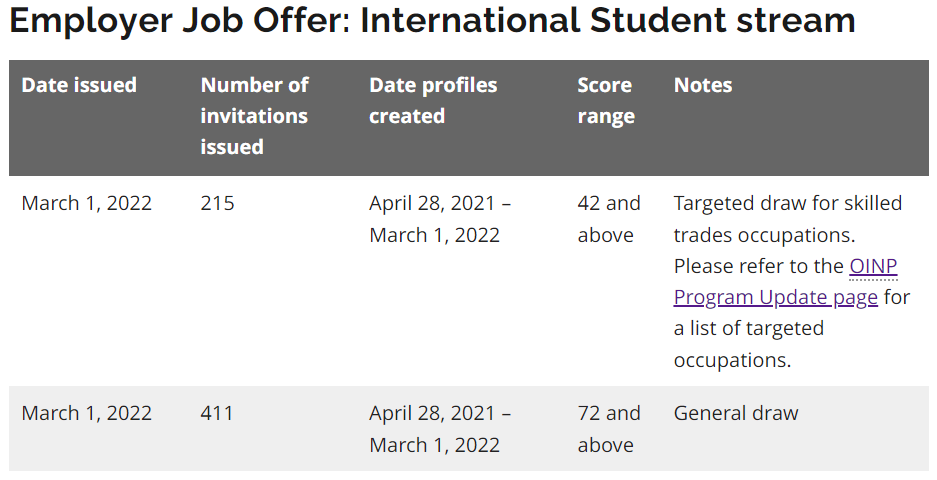
Task: Click the Score range column header
Action: (605, 100)
